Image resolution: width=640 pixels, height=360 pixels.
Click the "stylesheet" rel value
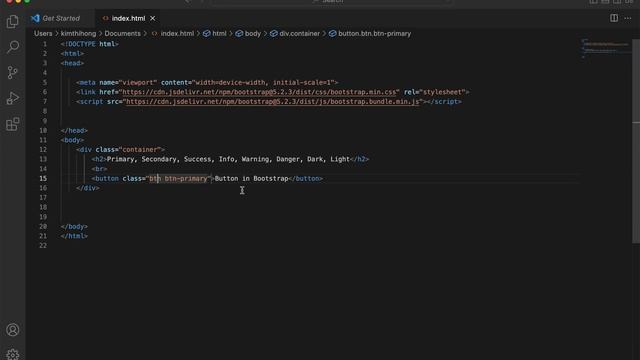coord(442,92)
